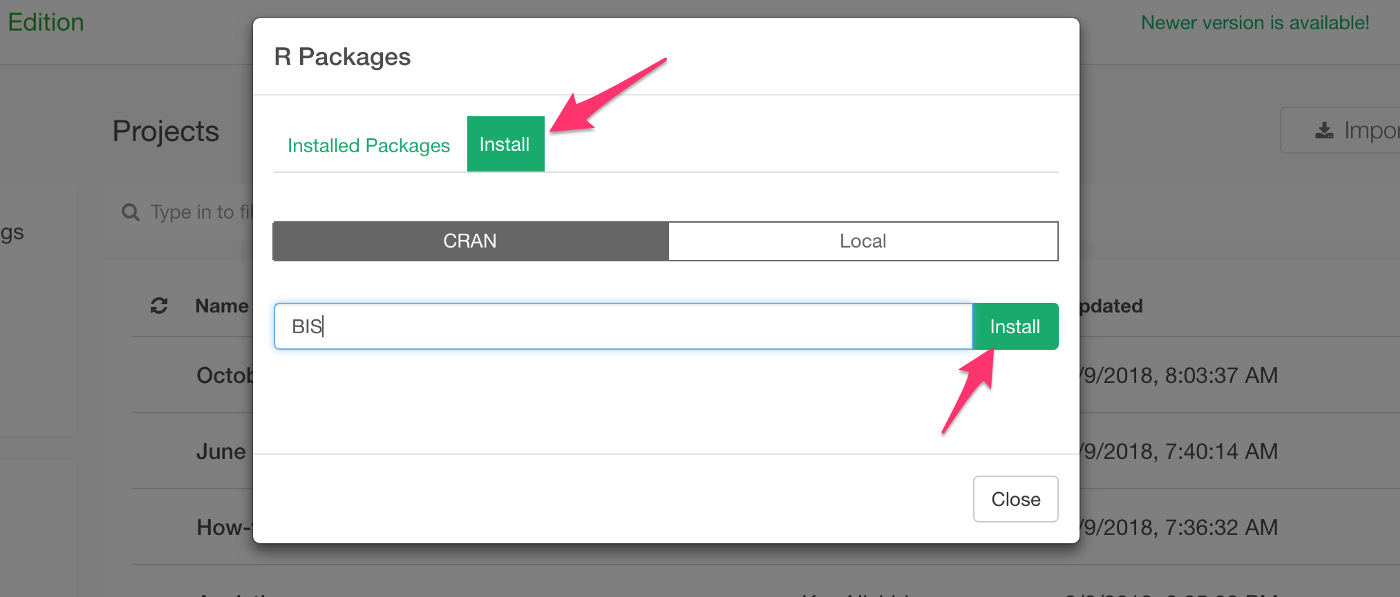Viewport: 1400px width, 597px height.
Task: Close the R Packages dialog
Action: tap(1015, 499)
